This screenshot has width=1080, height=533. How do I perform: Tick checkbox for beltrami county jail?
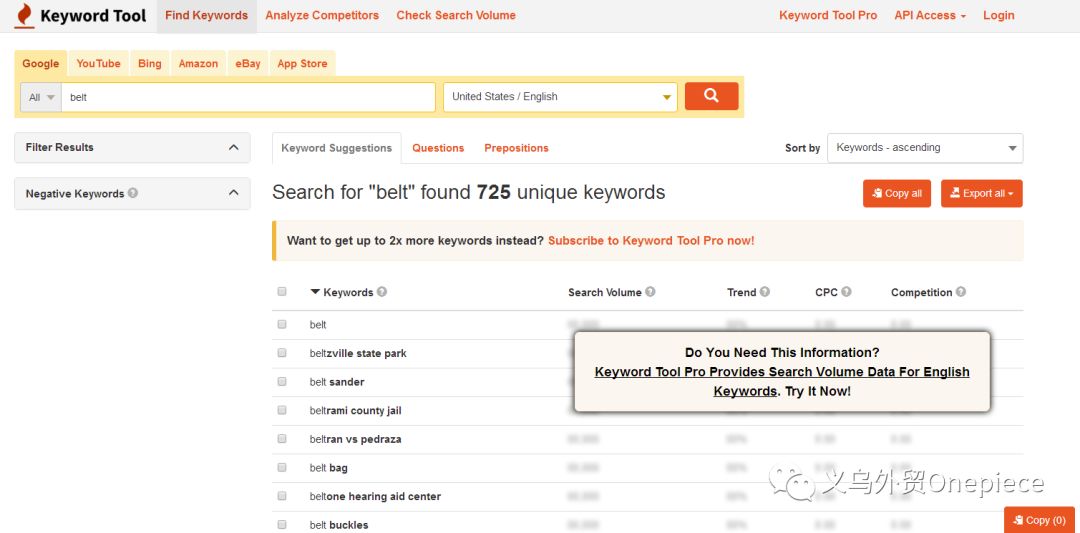pos(282,410)
